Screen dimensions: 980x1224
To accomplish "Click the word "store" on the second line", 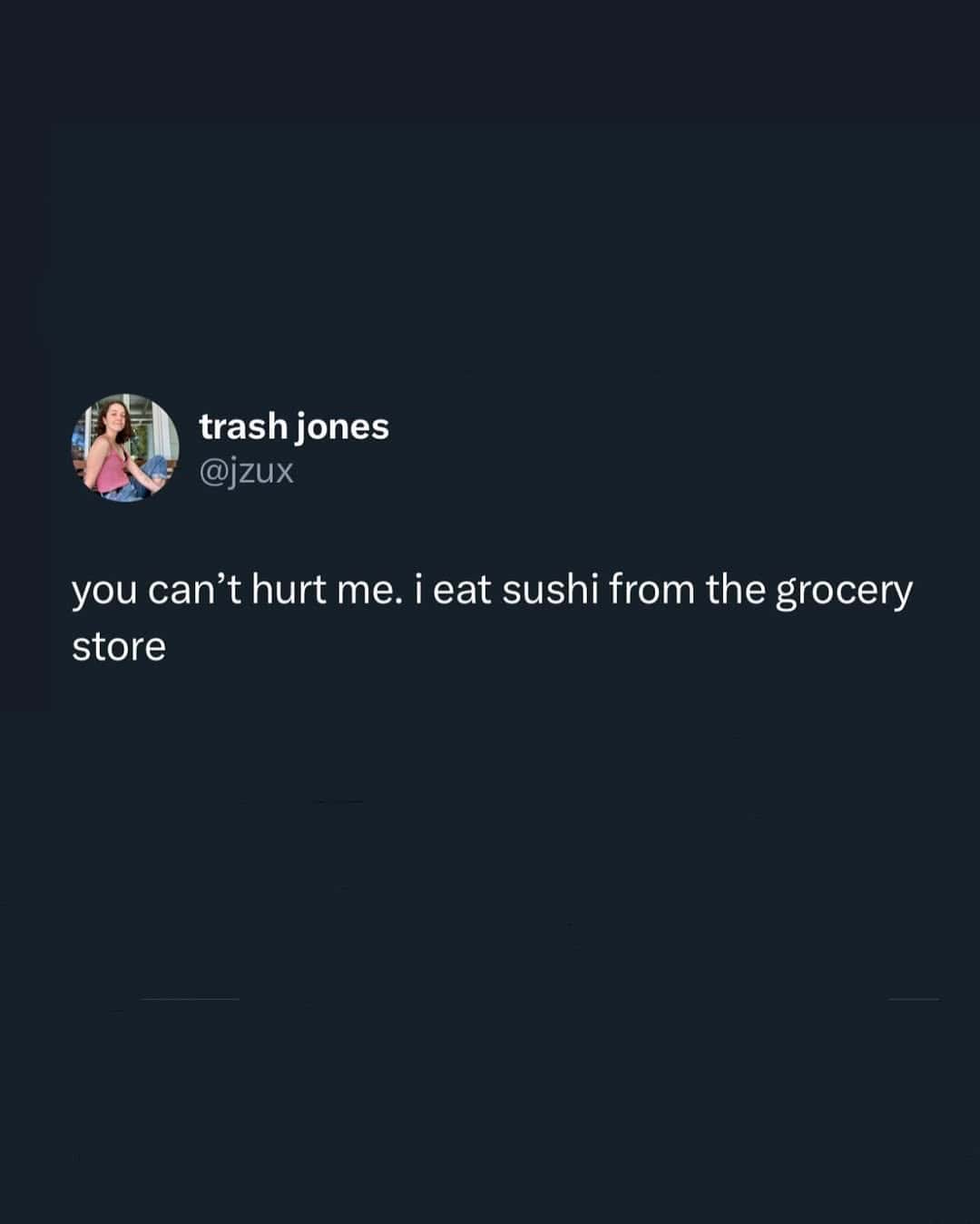I will (119, 648).
